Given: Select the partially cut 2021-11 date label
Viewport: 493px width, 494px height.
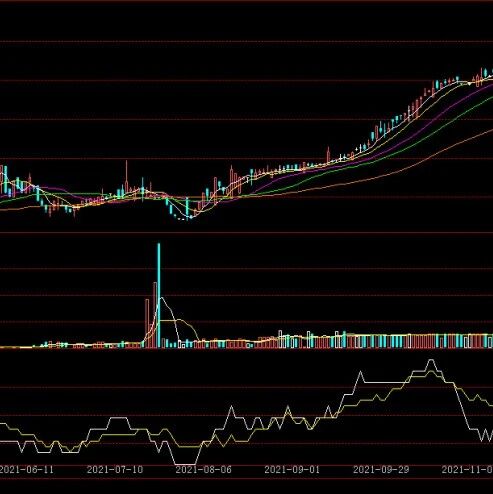Looking at the screenshot, I should pyautogui.click(x=467, y=470).
